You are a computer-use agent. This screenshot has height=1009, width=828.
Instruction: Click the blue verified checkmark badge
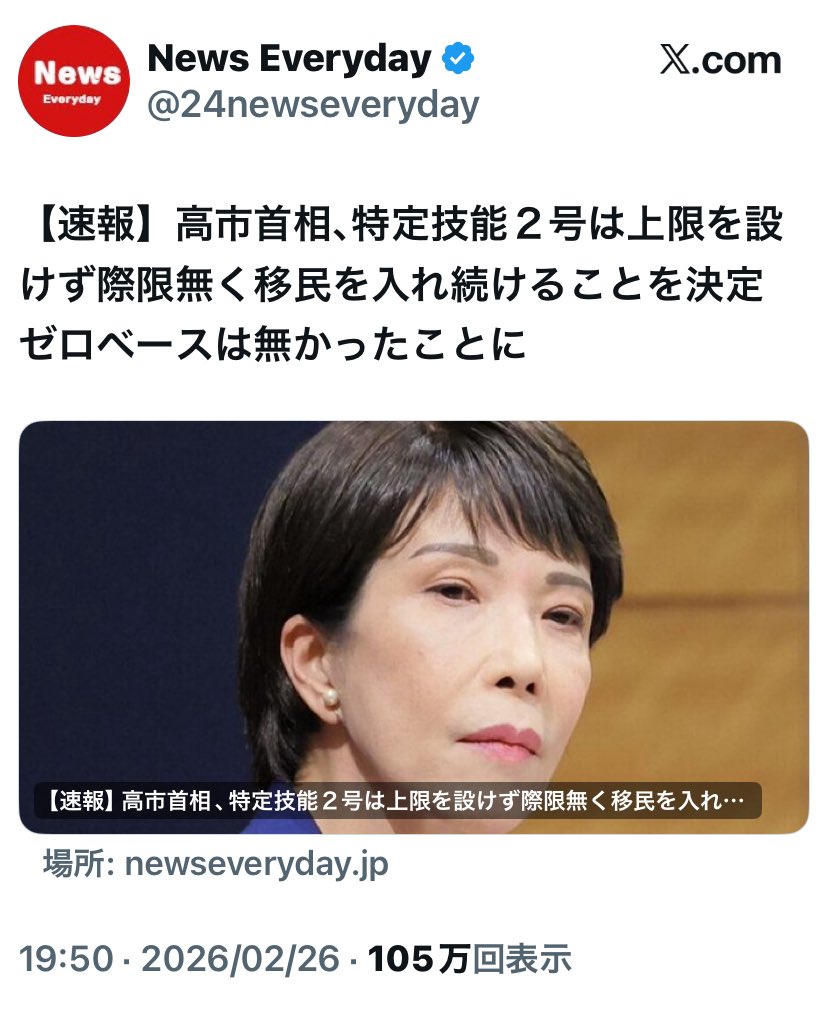[x=458, y=59]
